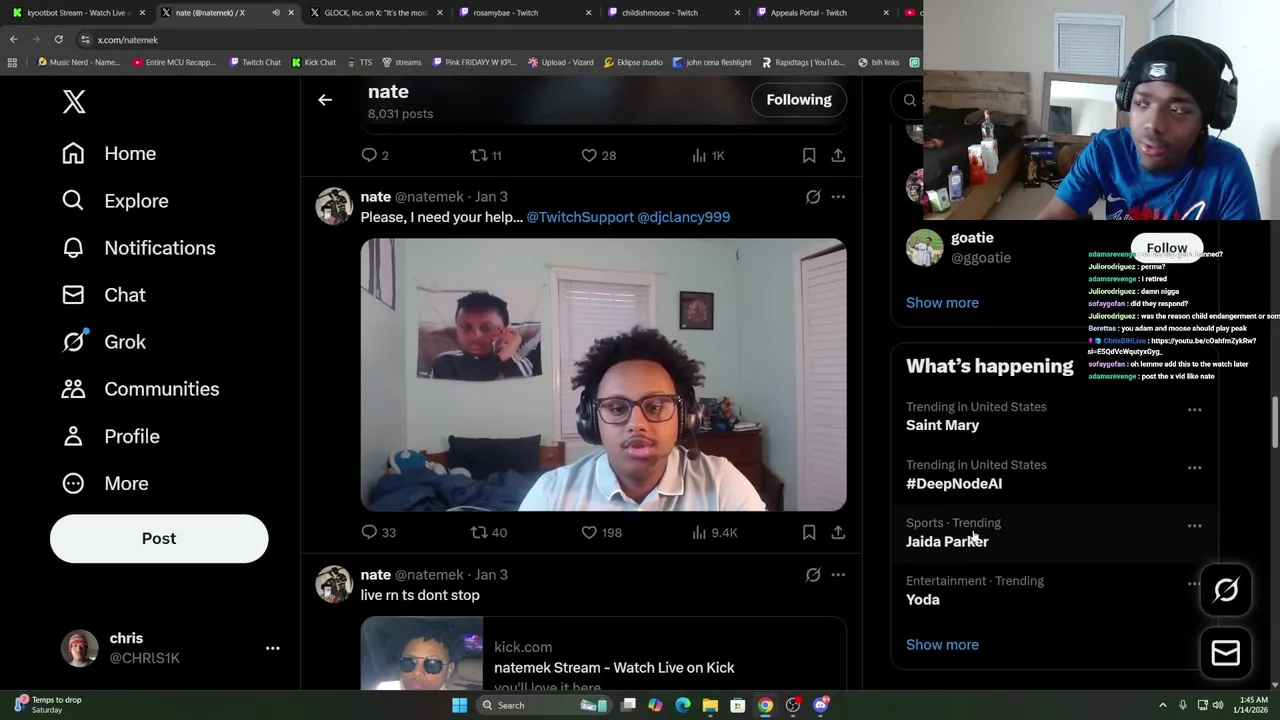
Task: Open more options for Jaida Parker trend
Action: click(1194, 526)
